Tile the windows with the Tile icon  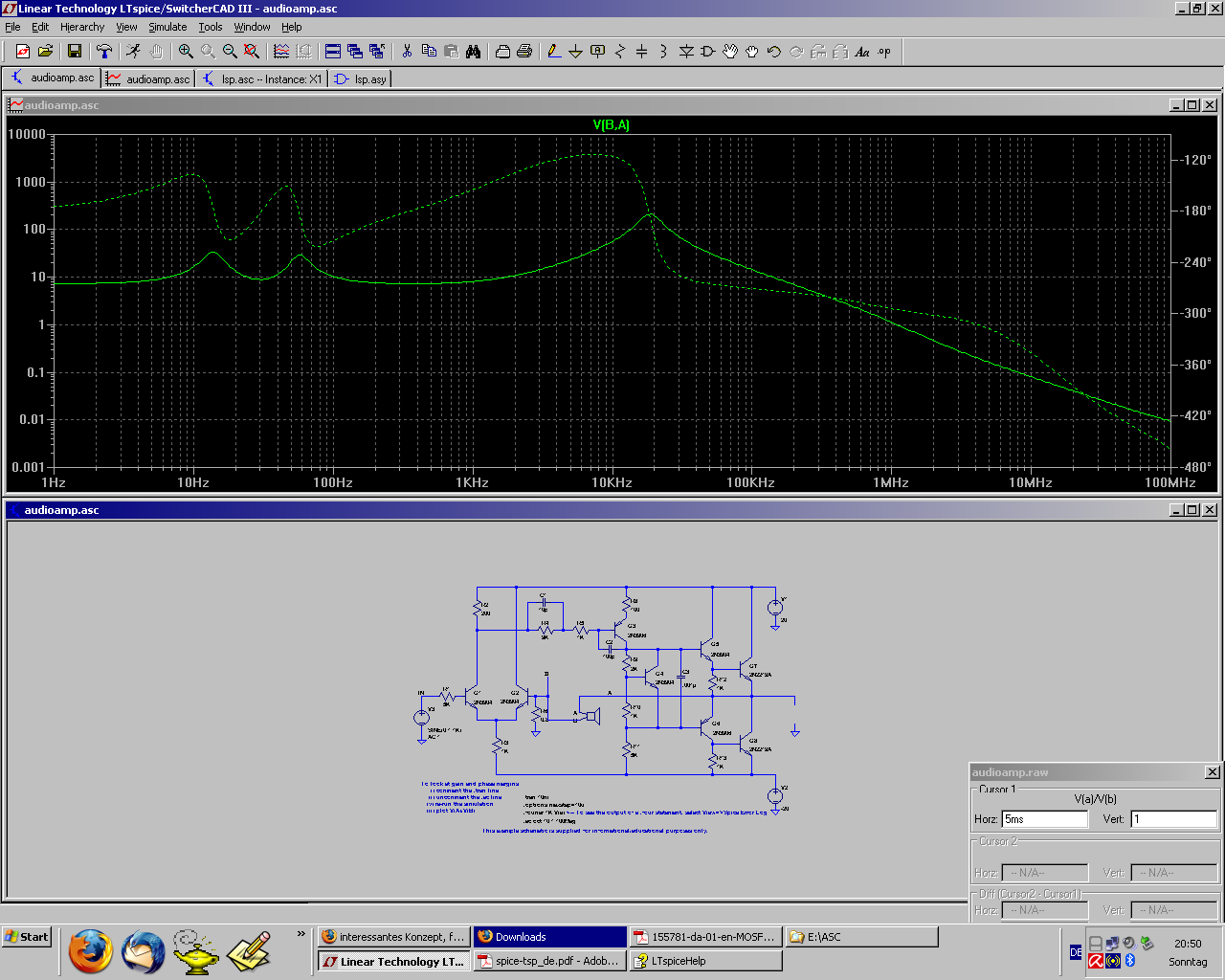click(333, 52)
